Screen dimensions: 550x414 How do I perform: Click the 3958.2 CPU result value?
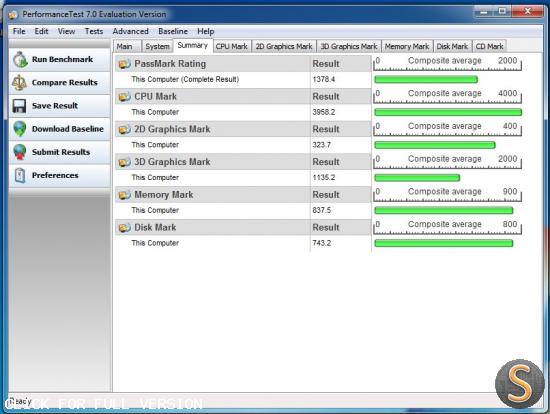pyautogui.click(x=323, y=112)
